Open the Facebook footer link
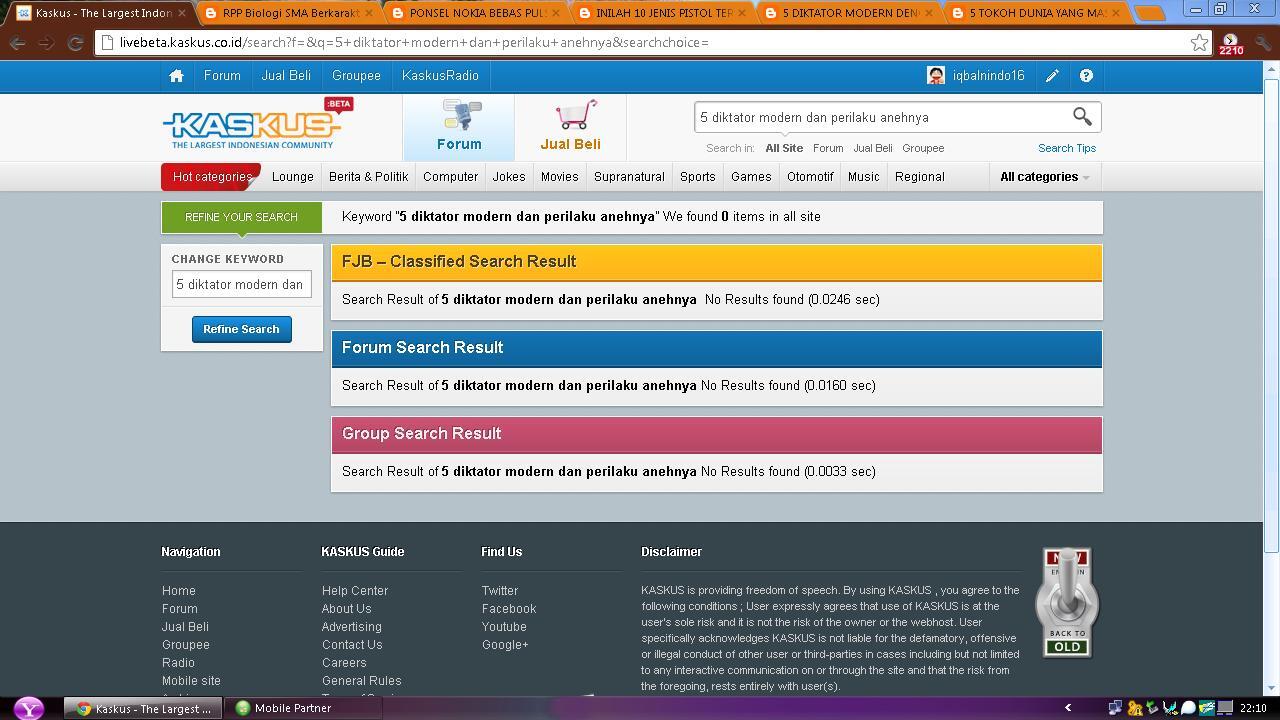This screenshot has height=720, width=1280. [x=509, y=609]
